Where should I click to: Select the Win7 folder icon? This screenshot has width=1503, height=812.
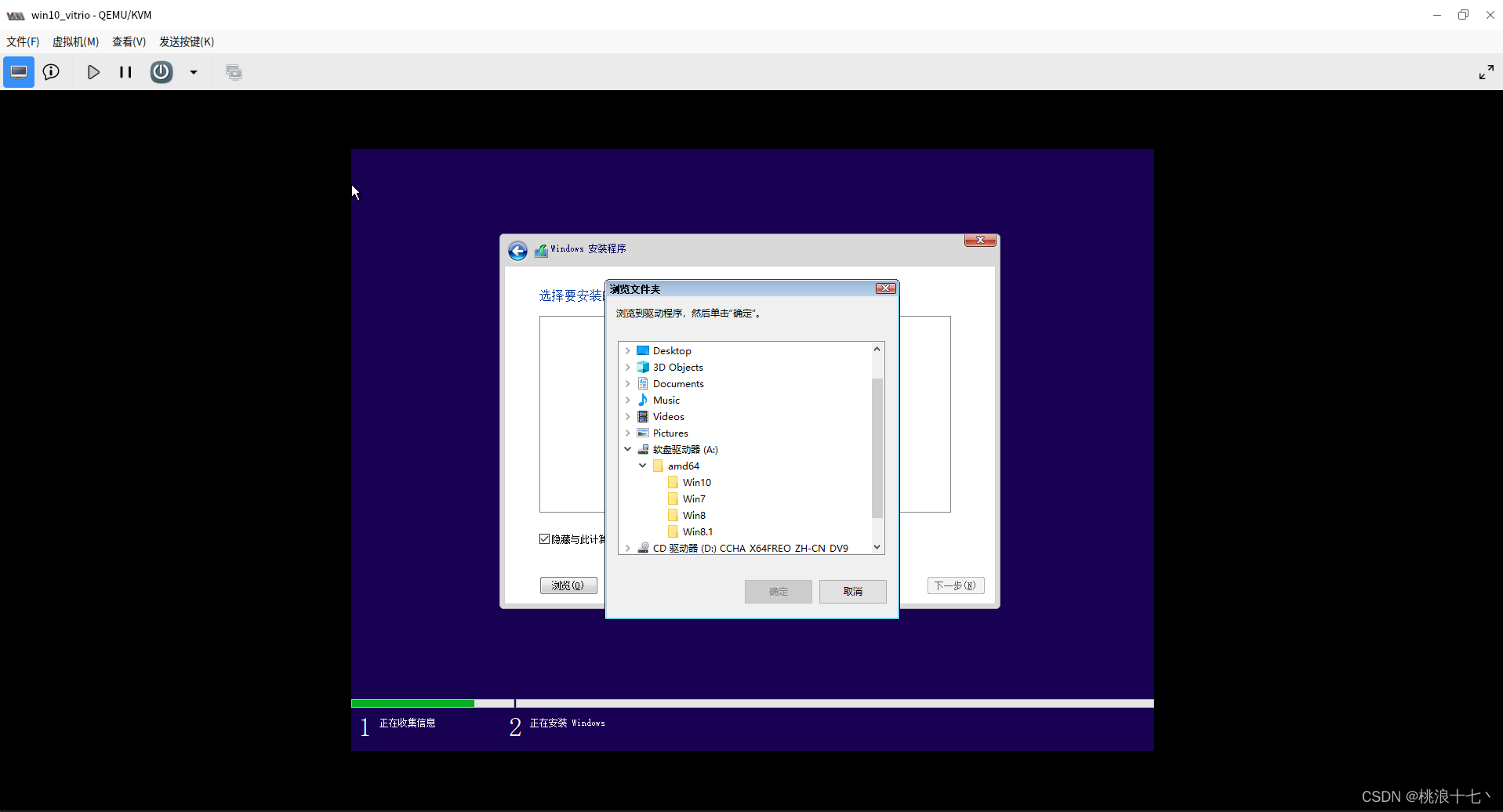click(x=673, y=498)
